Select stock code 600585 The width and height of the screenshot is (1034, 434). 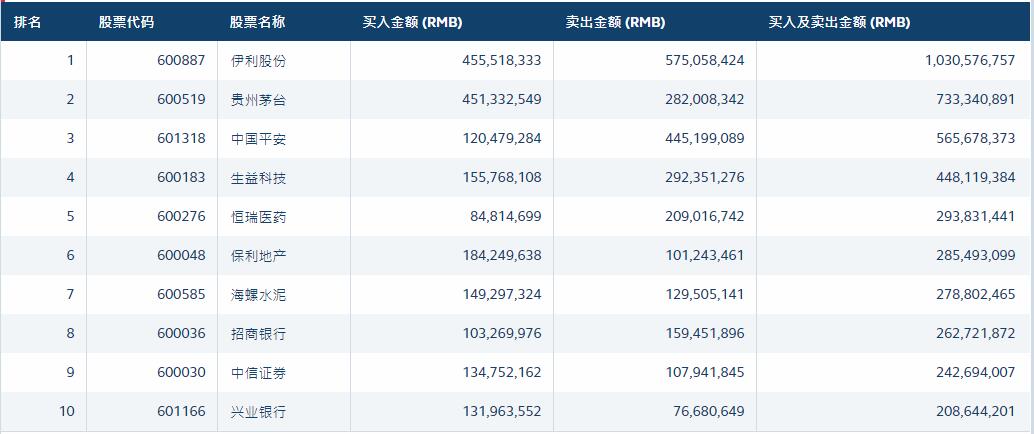[181, 294]
